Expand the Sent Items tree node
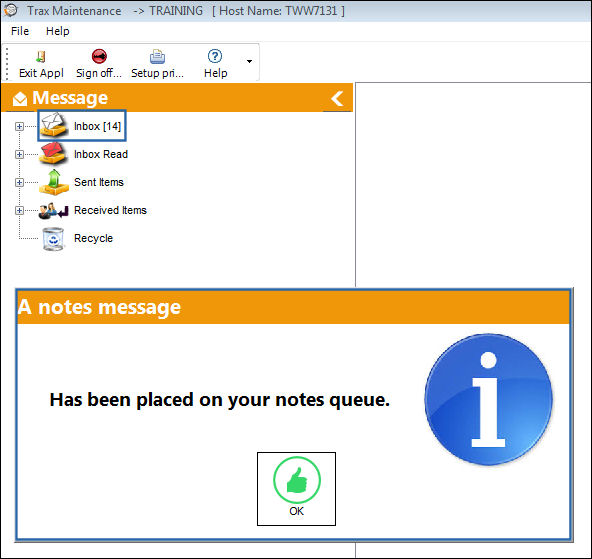Image resolution: width=592 pixels, height=559 pixels. tap(19, 182)
